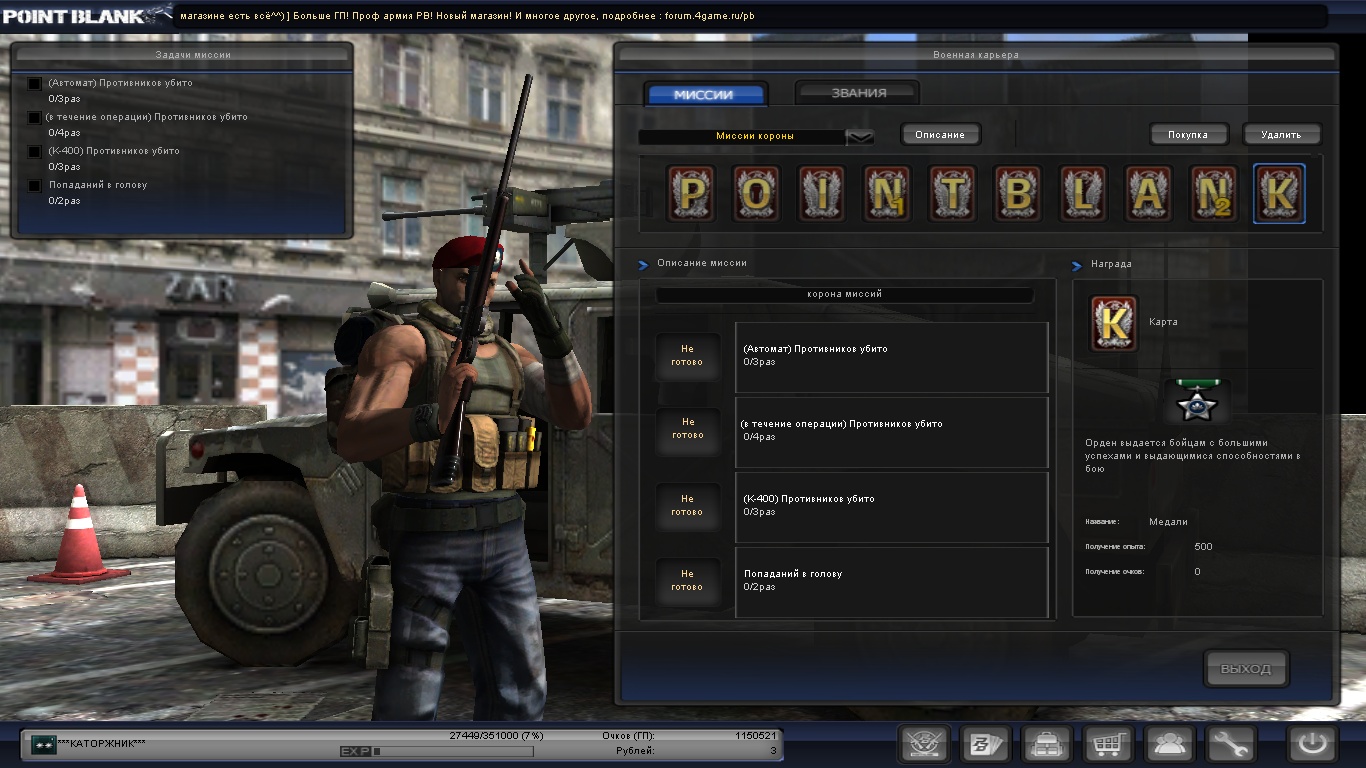The width and height of the screenshot is (1366, 768).
Task: Select the letter O mission card
Action: 756,194
